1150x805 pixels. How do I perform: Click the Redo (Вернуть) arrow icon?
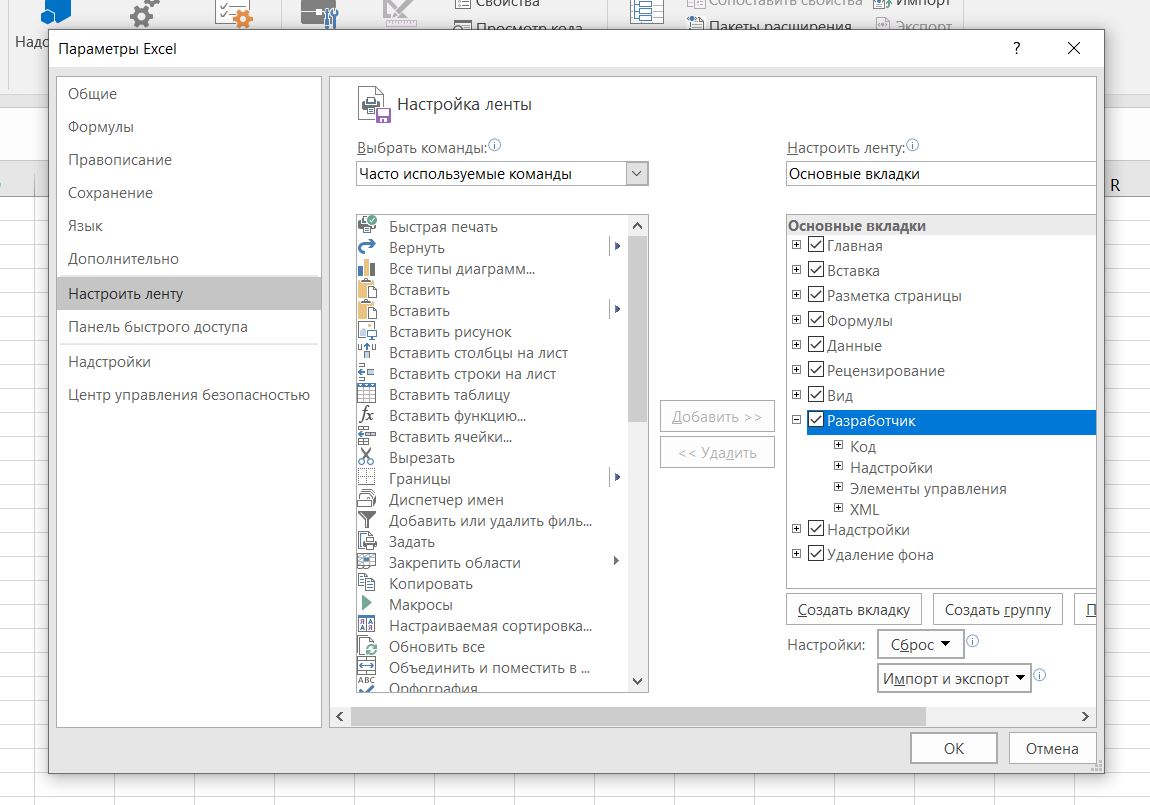coord(367,247)
